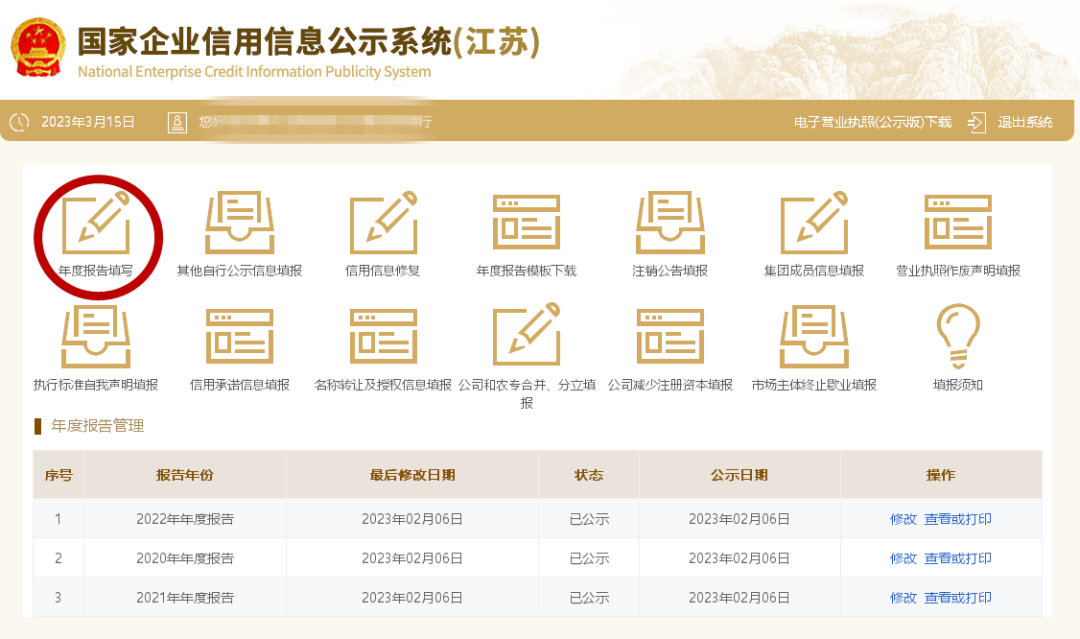
Task: Select the 2021年年度报告 cell
Action: tap(185, 598)
